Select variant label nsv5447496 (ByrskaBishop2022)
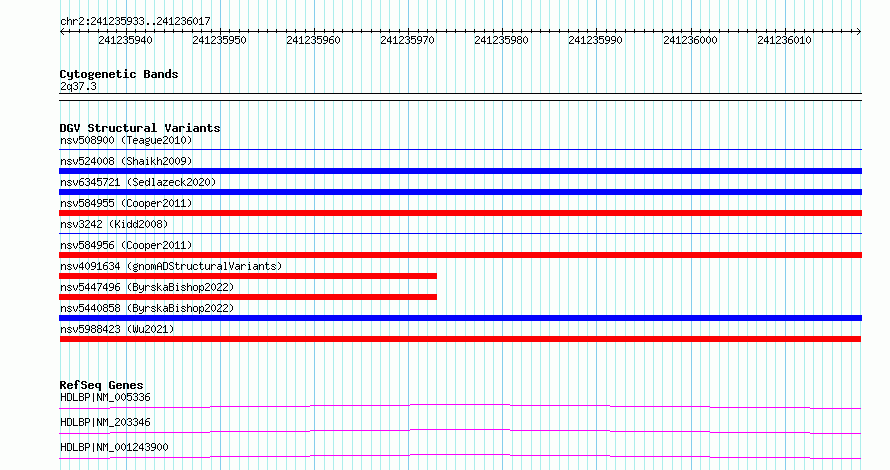The image size is (890, 470). click(x=147, y=287)
